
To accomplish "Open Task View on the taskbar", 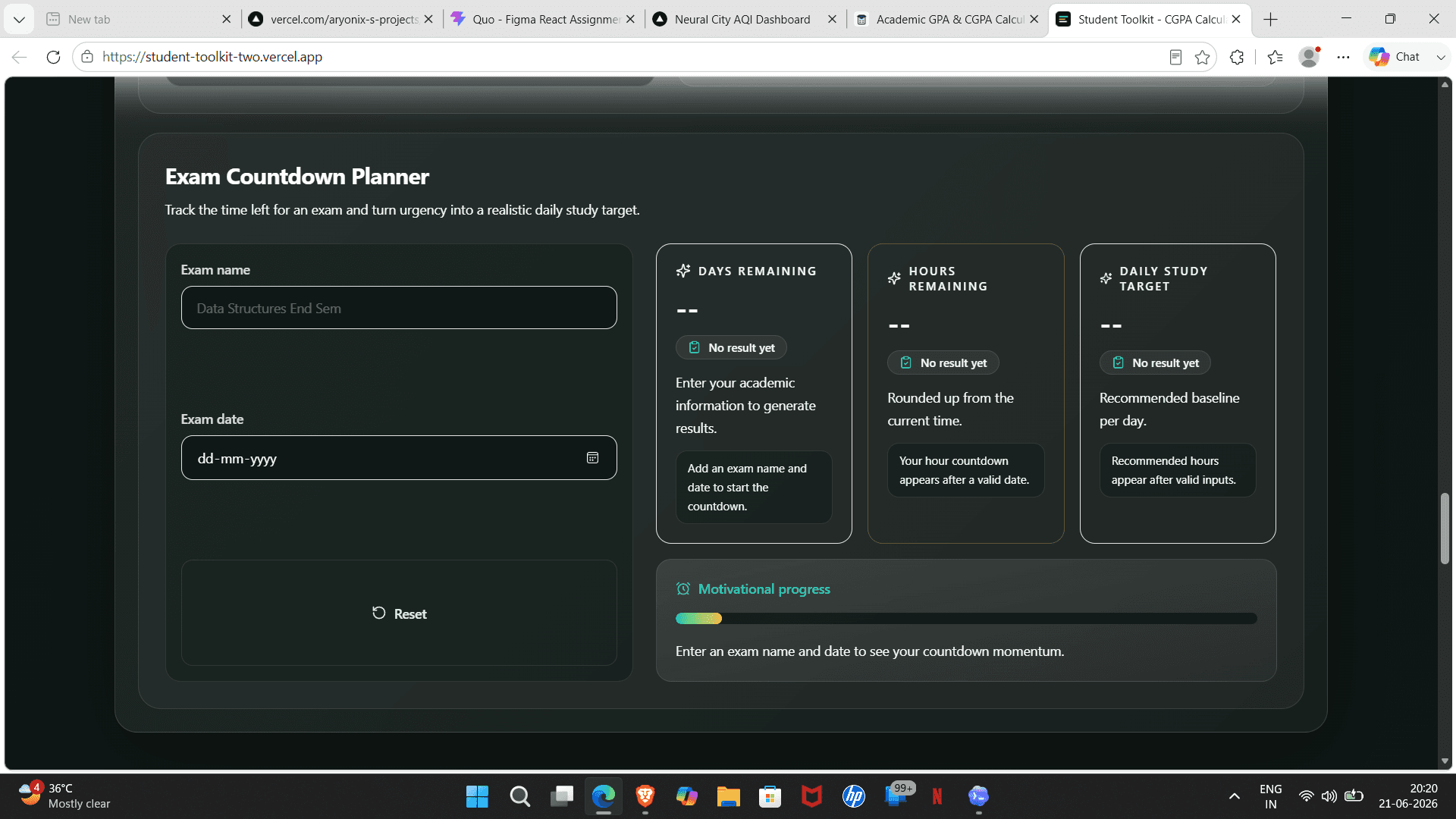I will click(562, 796).
